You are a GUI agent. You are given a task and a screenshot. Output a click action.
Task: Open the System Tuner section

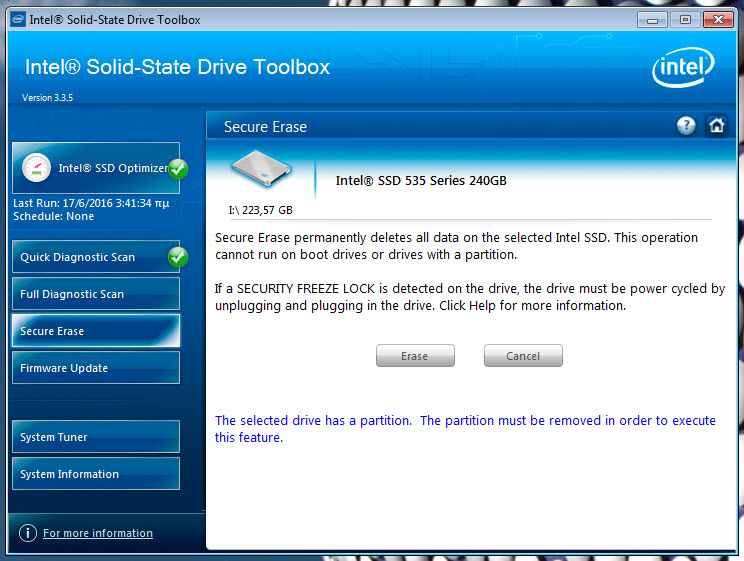pyautogui.click(x=96, y=437)
